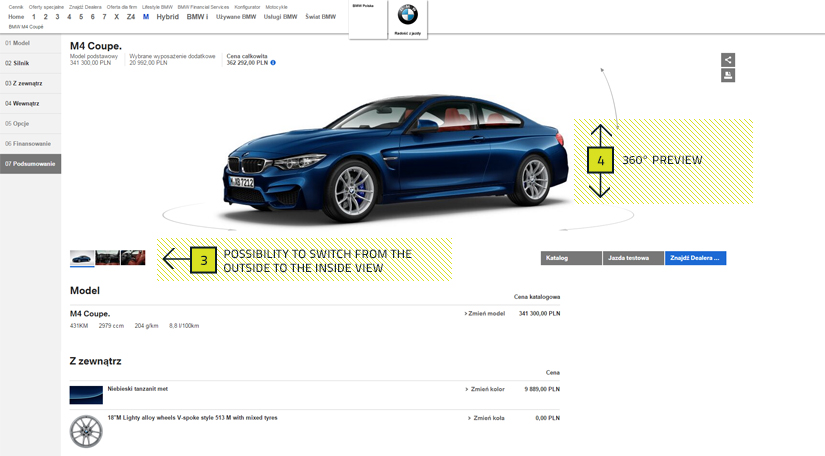Click the 18" alloy wheel image

[86, 431]
